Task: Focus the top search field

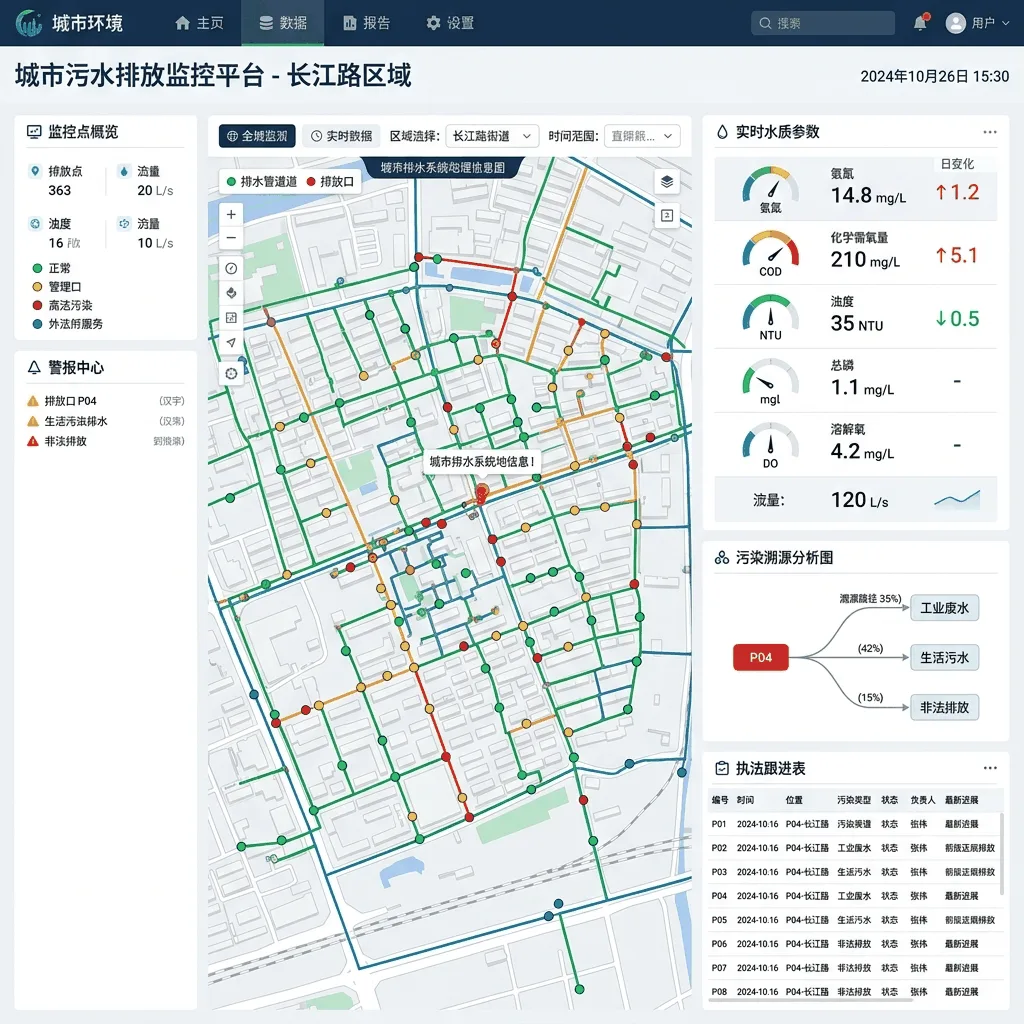Action: point(823,23)
